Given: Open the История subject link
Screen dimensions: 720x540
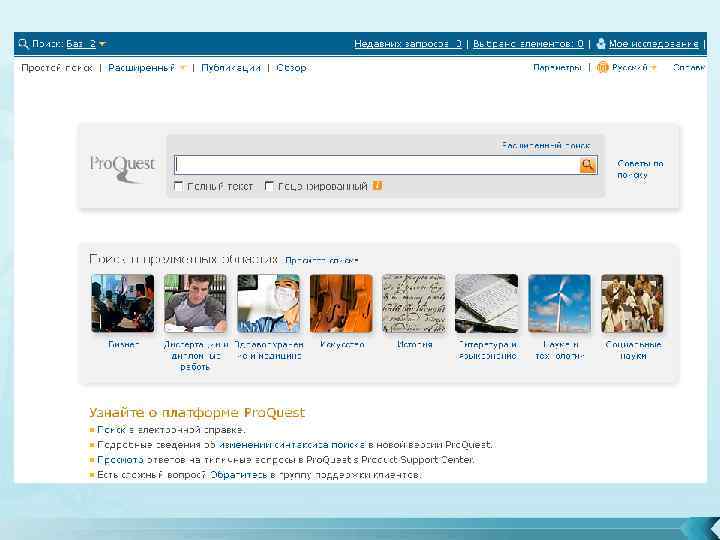Looking at the screenshot, I should (x=415, y=344).
